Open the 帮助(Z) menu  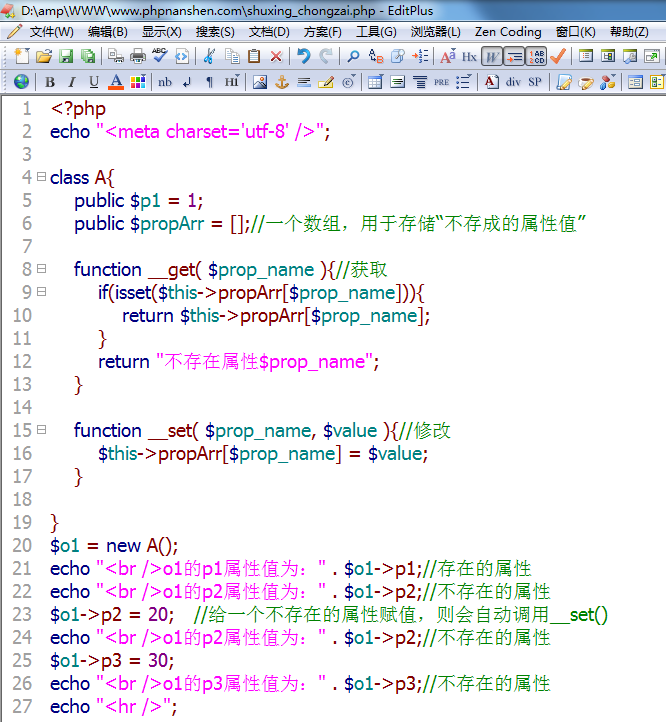coord(629,32)
